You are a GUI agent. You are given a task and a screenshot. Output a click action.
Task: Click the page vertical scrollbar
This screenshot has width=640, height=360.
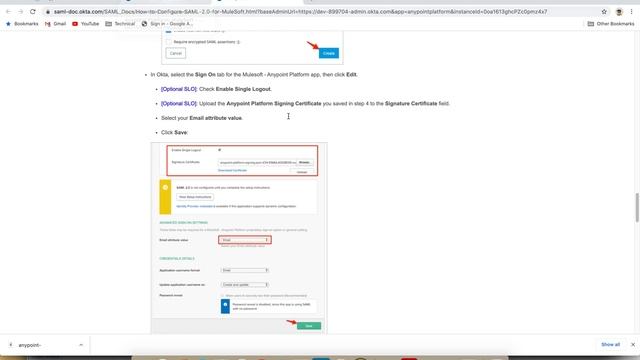tap(637, 207)
